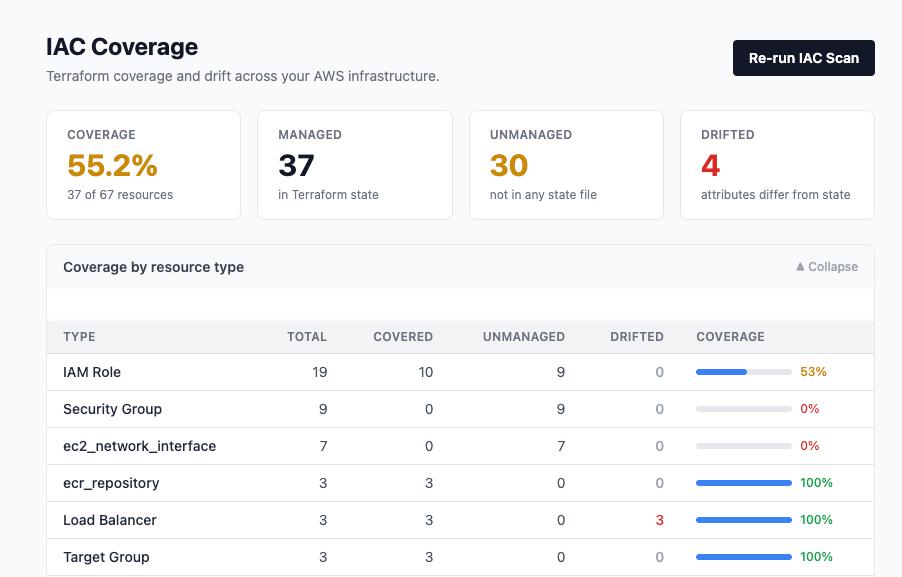Click the Coverage by resource type heading
This screenshot has height=577, width=902.
[154, 267]
